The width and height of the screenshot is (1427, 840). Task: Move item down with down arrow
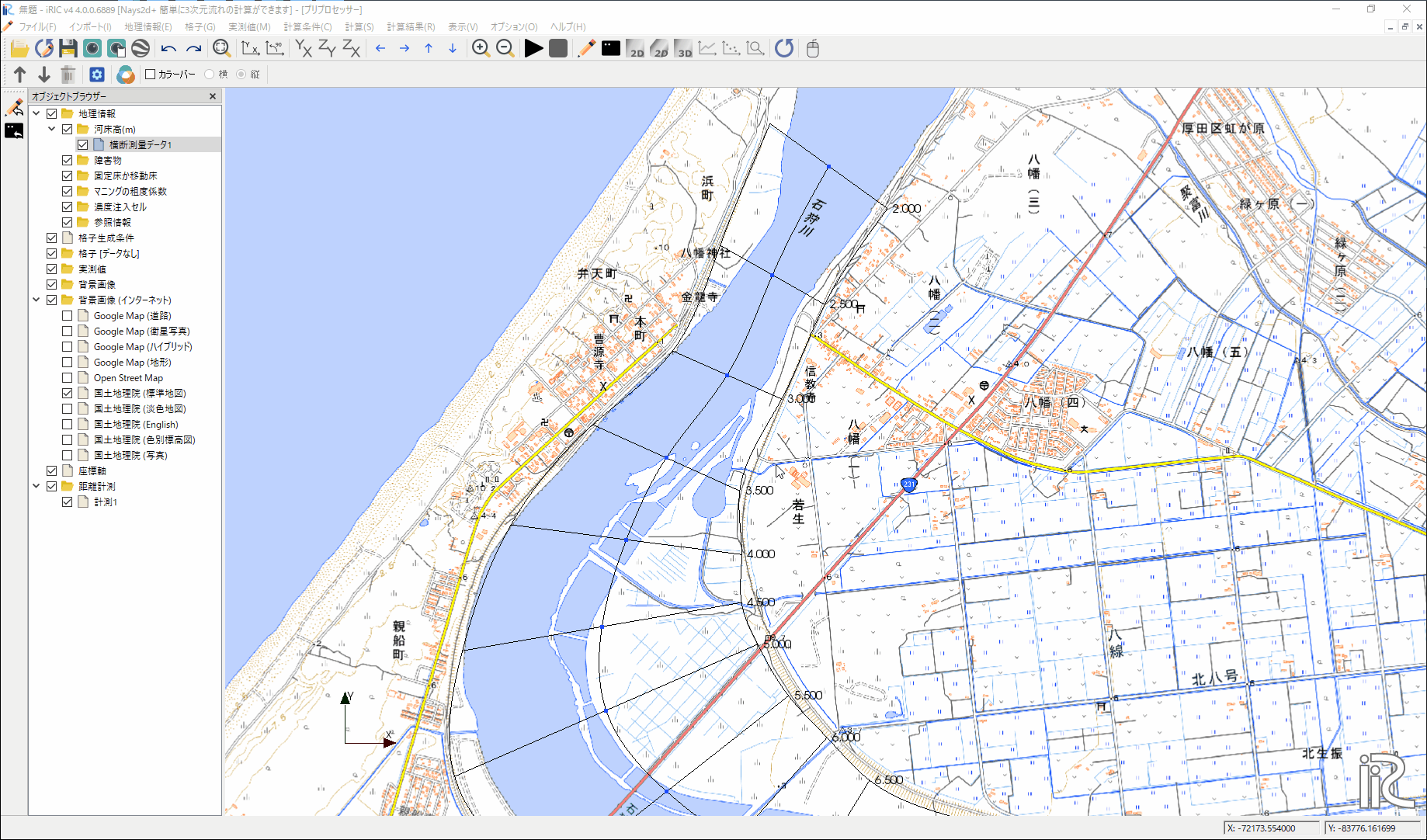(x=44, y=75)
